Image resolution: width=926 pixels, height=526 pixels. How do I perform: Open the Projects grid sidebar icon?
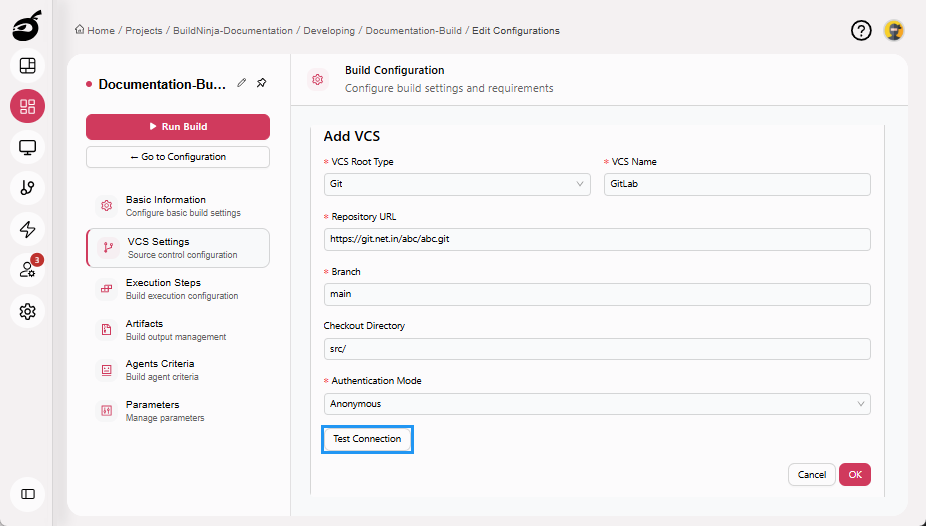click(x=27, y=106)
